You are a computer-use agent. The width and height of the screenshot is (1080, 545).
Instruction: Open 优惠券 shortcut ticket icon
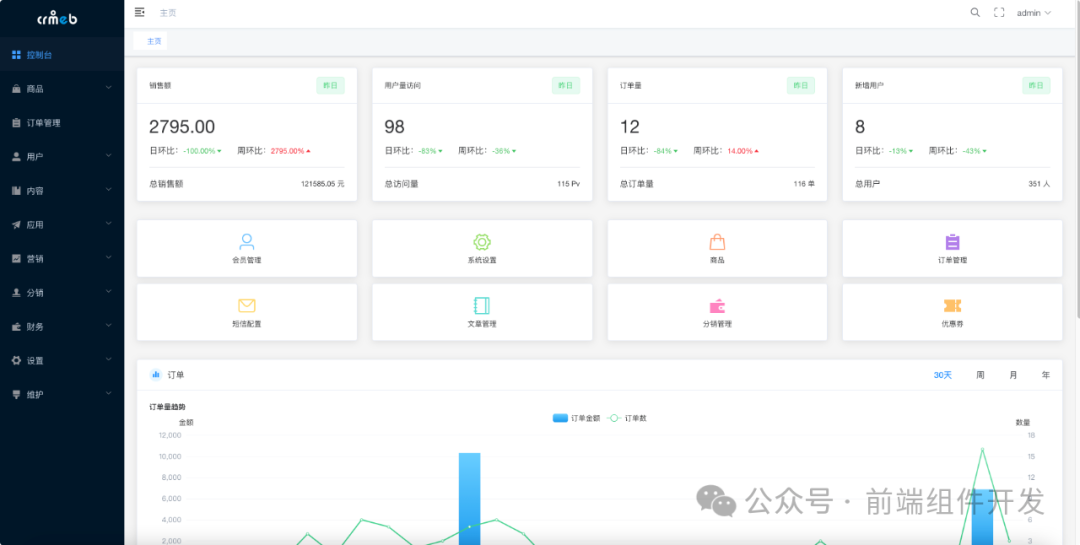952,306
